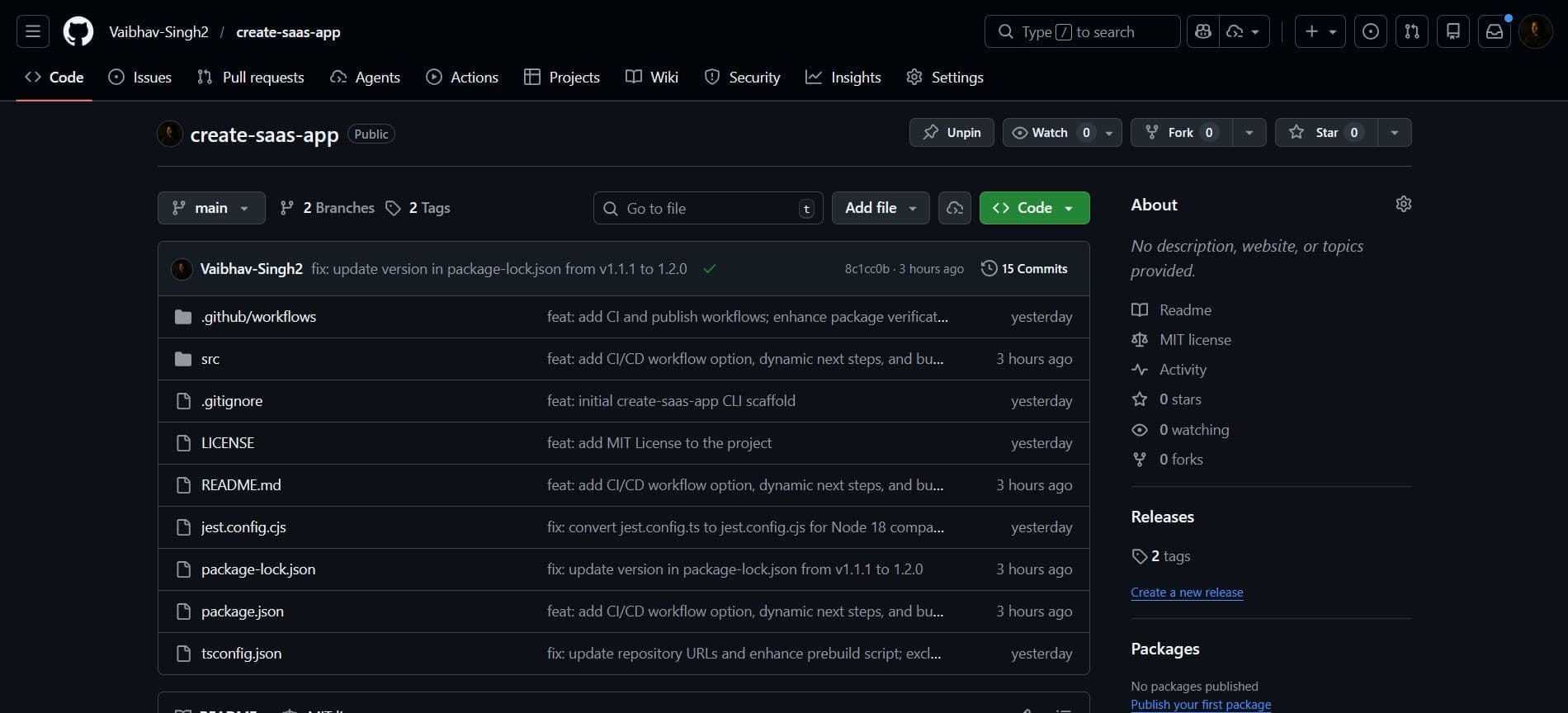The width and height of the screenshot is (1568, 713).
Task: Switch to the Projects tab
Action: pos(562,78)
